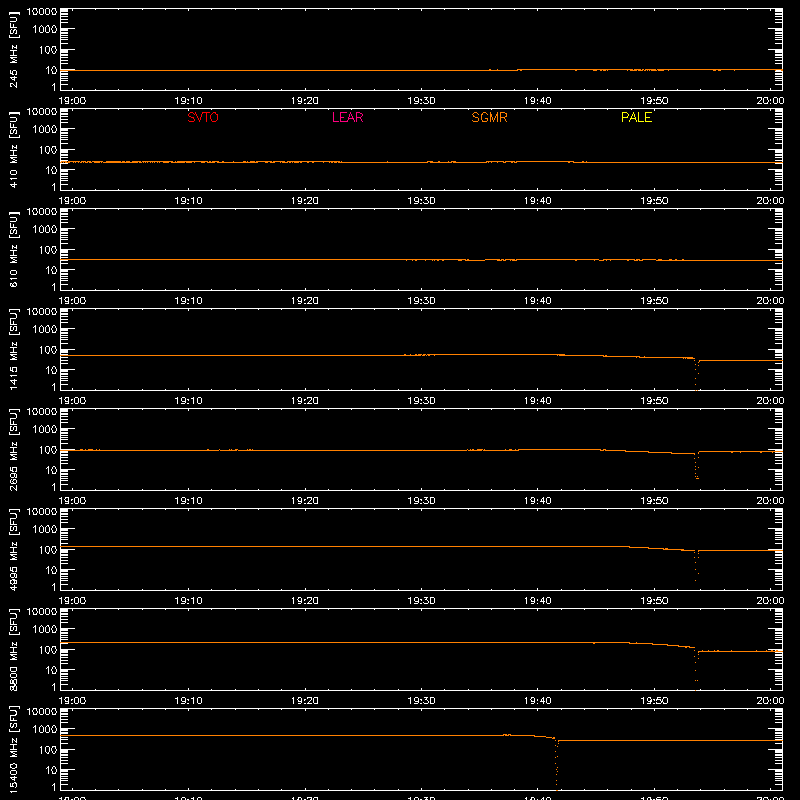800x800 pixels.
Task: Click 19:30 tick label under 245 MHz panel
Action: [x=421, y=101]
